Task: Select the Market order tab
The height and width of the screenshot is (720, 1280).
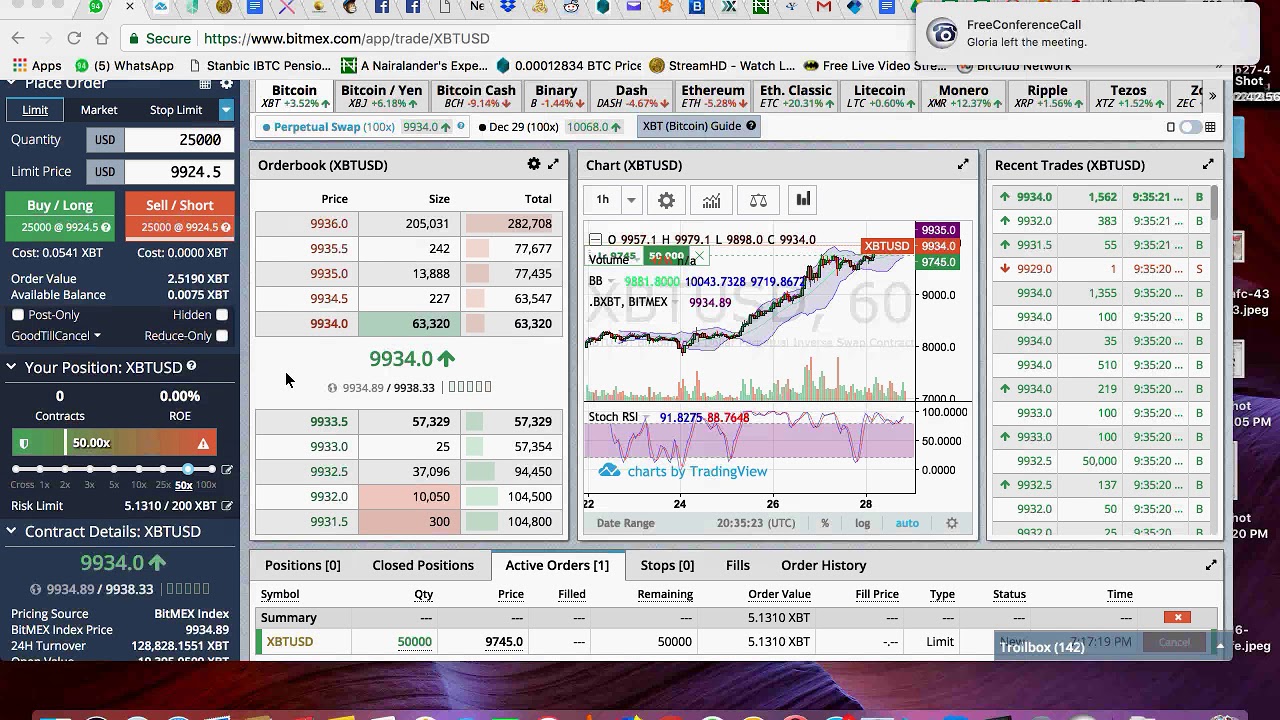Action: (99, 110)
